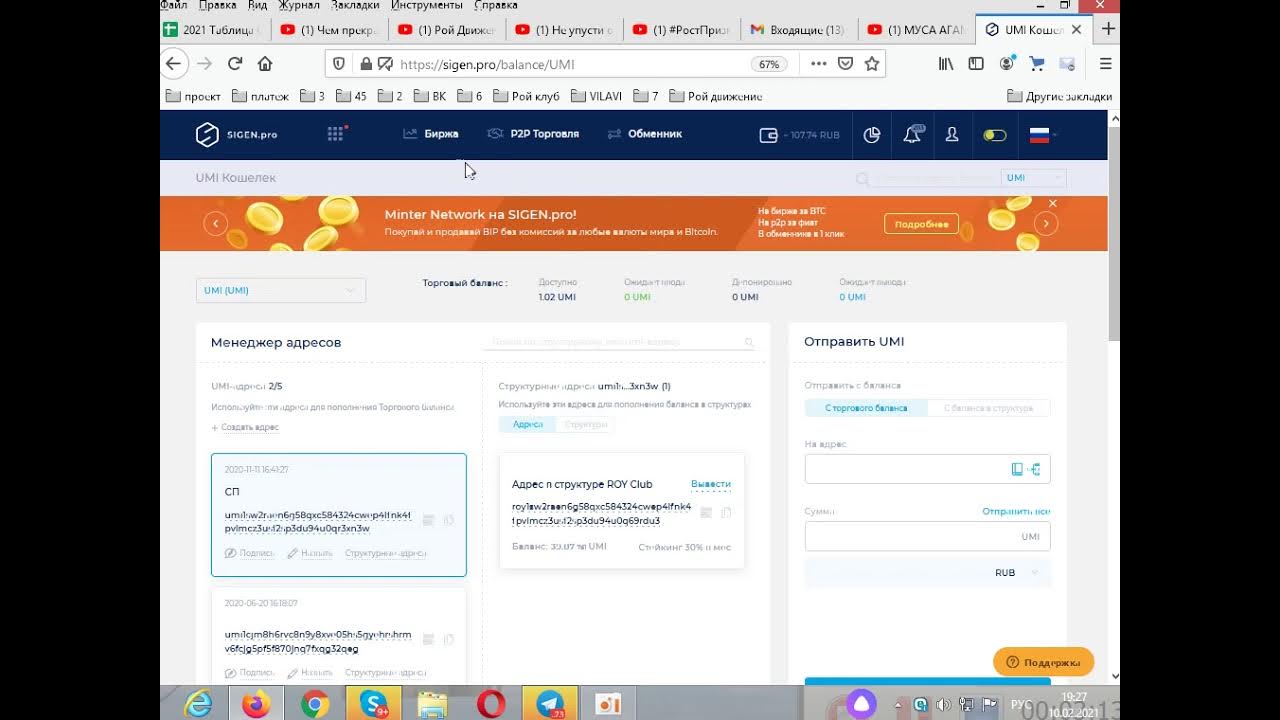Click the wallet search magnifier icon

click(x=862, y=179)
